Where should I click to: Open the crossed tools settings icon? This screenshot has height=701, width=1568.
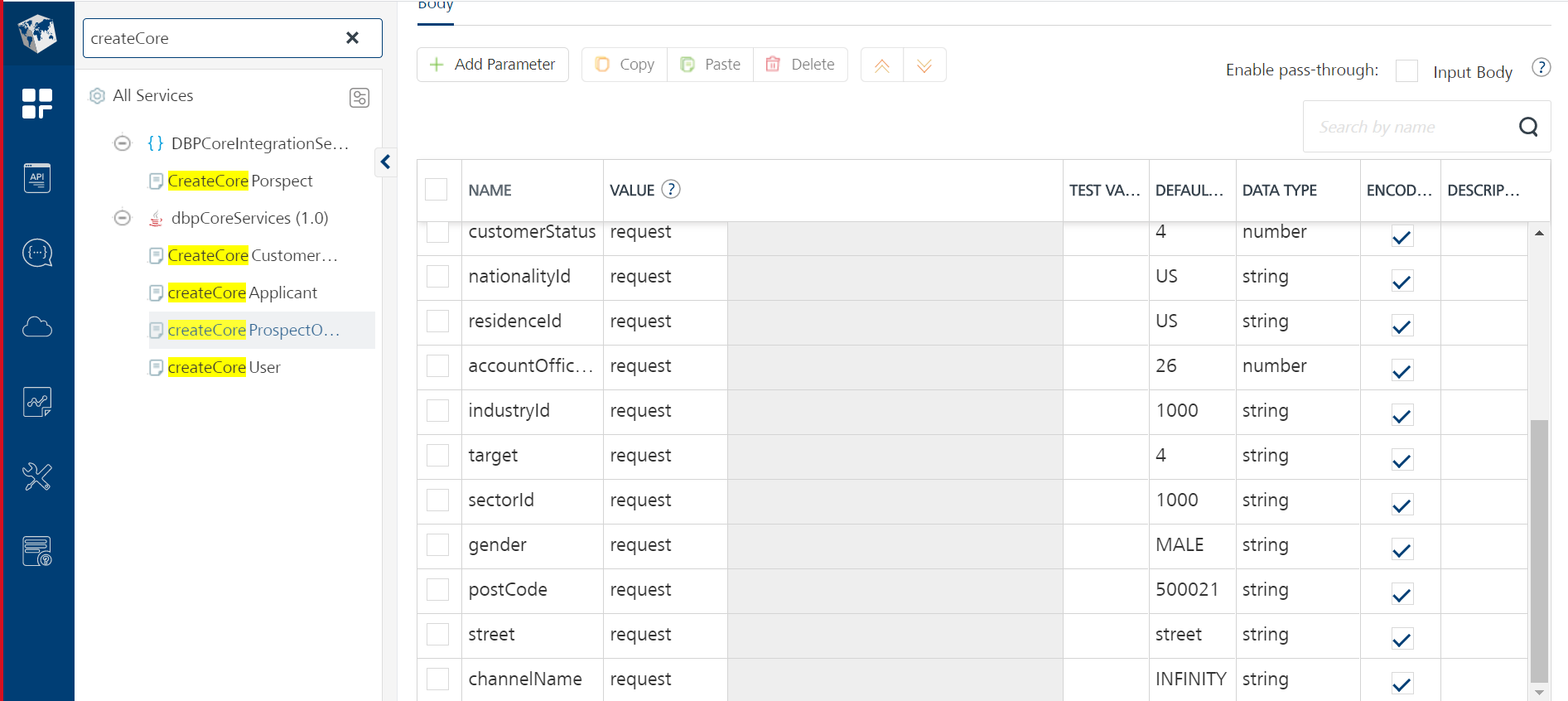(x=37, y=476)
